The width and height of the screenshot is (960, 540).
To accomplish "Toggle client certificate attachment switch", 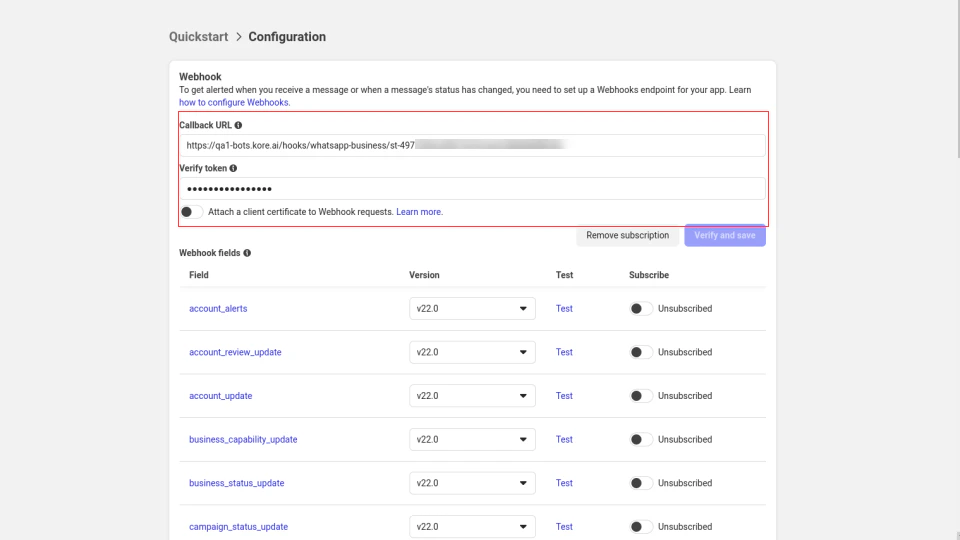I will tap(191, 212).
